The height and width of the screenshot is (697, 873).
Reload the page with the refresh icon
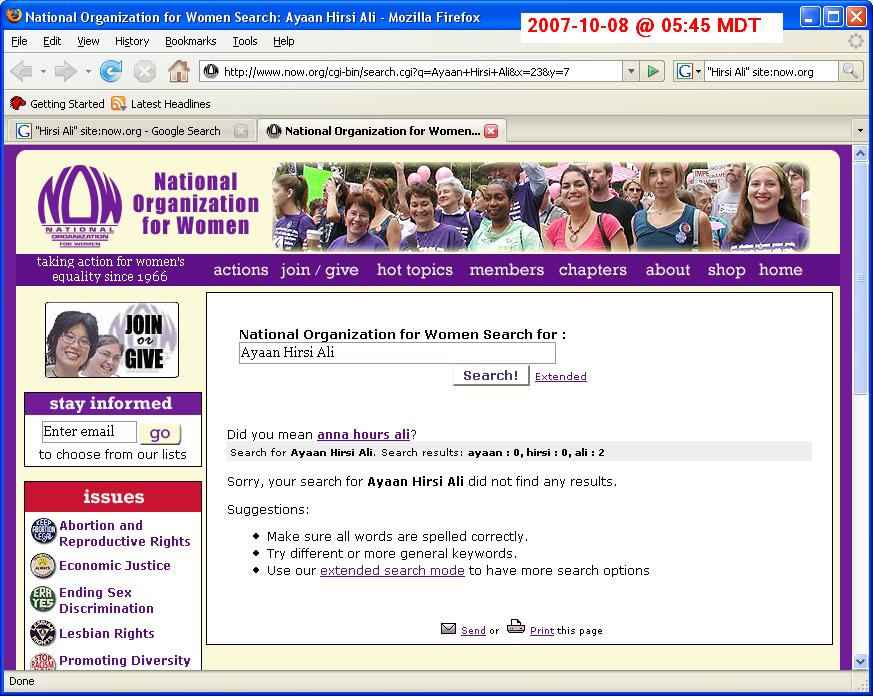(111, 71)
